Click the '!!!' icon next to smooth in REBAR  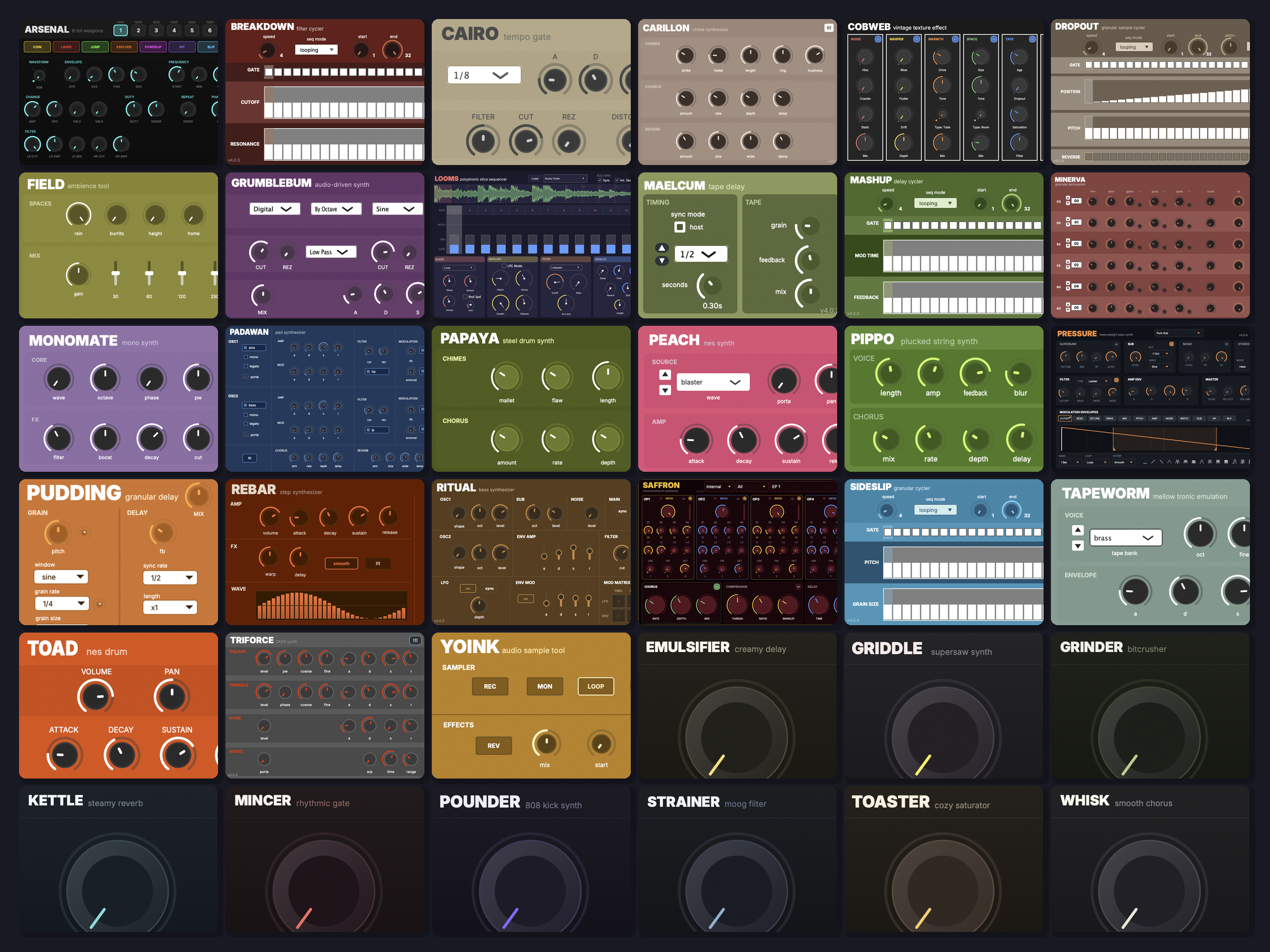coord(378,563)
